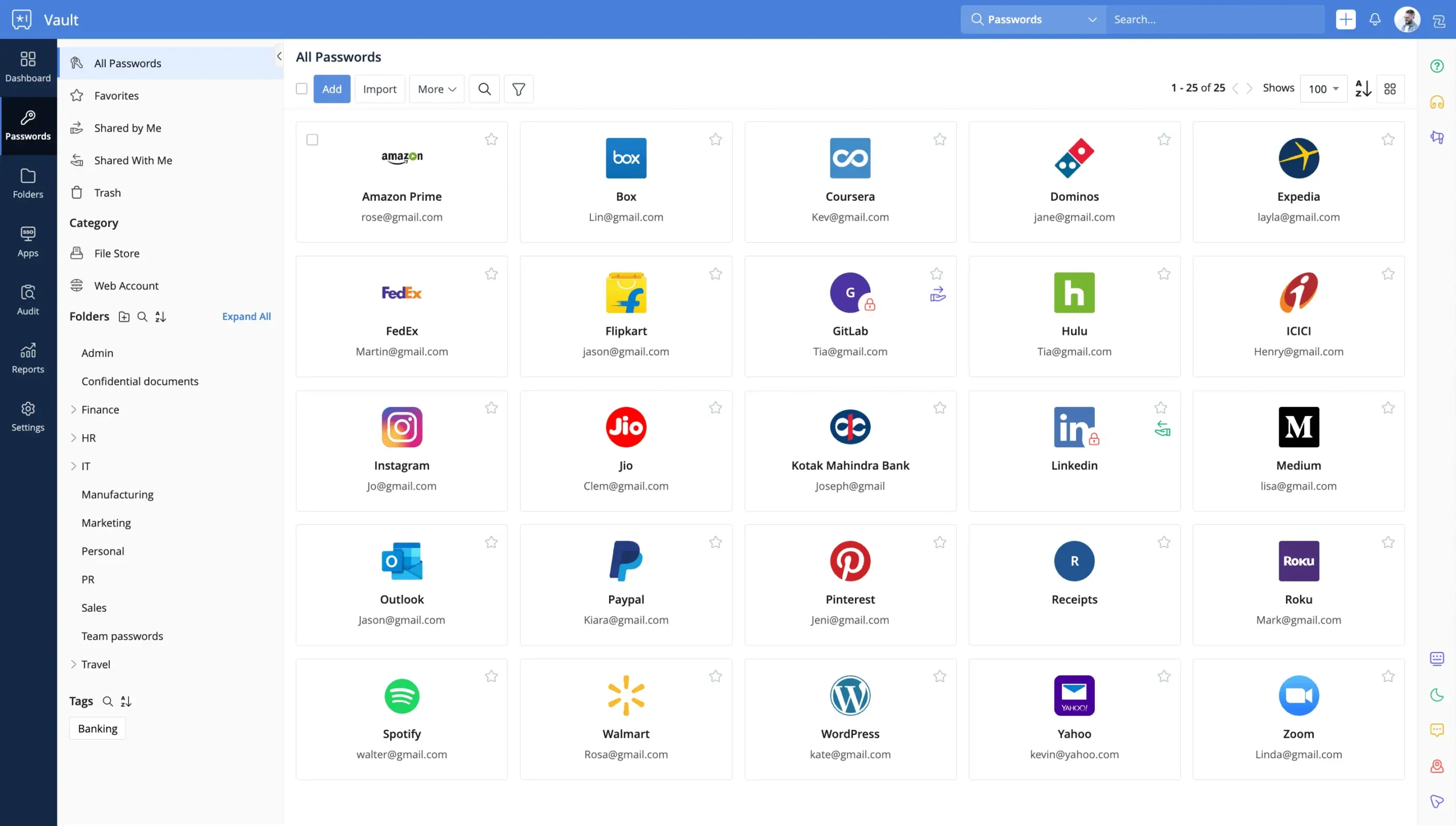The height and width of the screenshot is (826, 1456).
Task: Click the create new folder icon beside Folders
Action: click(124, 317)
